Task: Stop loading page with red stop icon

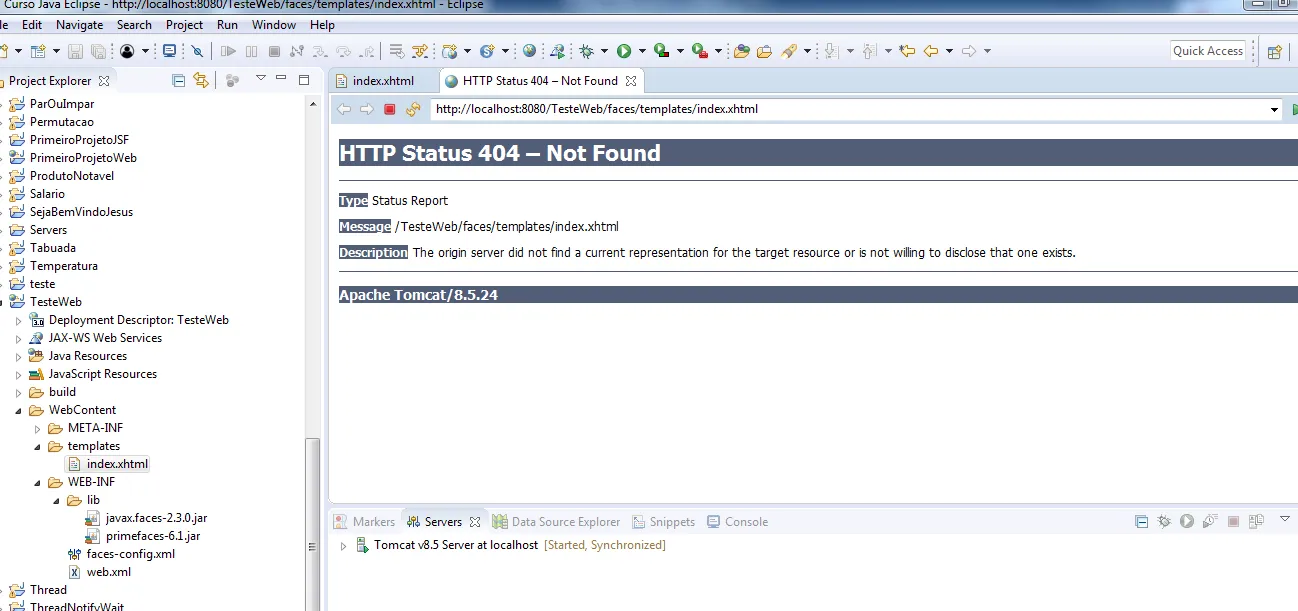Action: (x=390, y=109)
